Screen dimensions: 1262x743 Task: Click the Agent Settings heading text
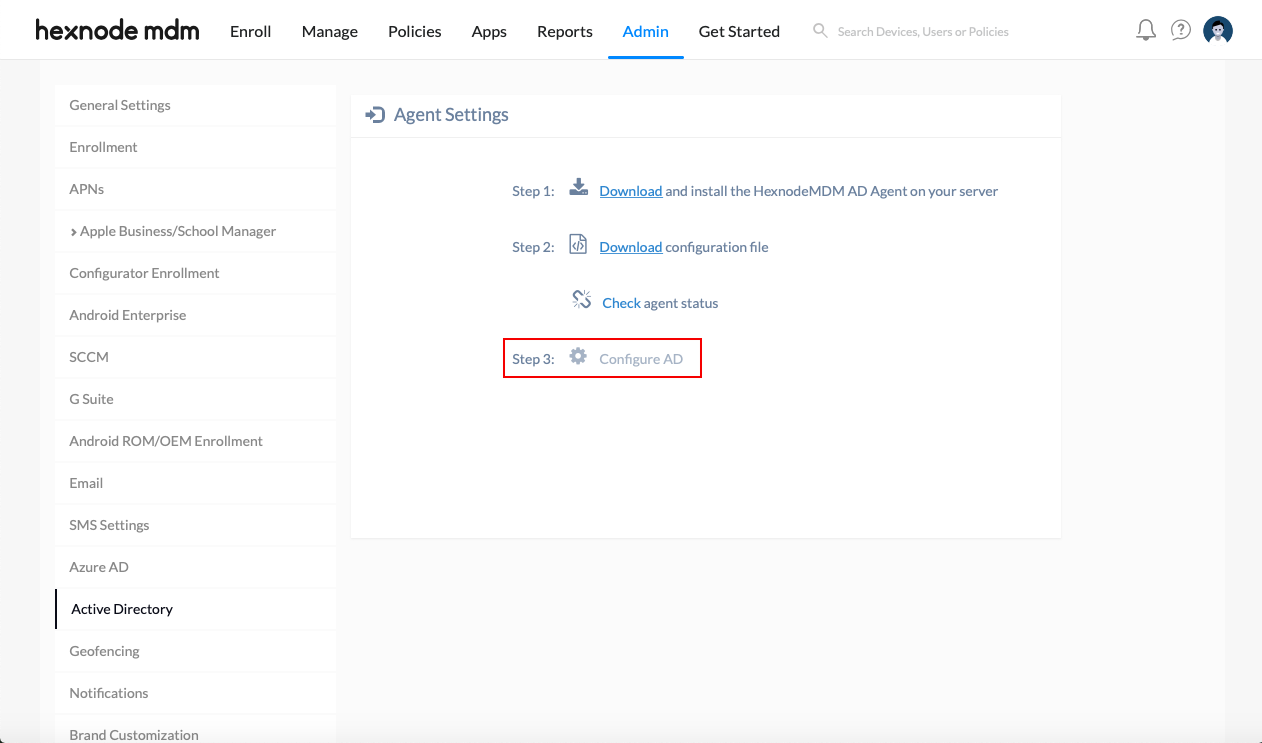(451, 115)
